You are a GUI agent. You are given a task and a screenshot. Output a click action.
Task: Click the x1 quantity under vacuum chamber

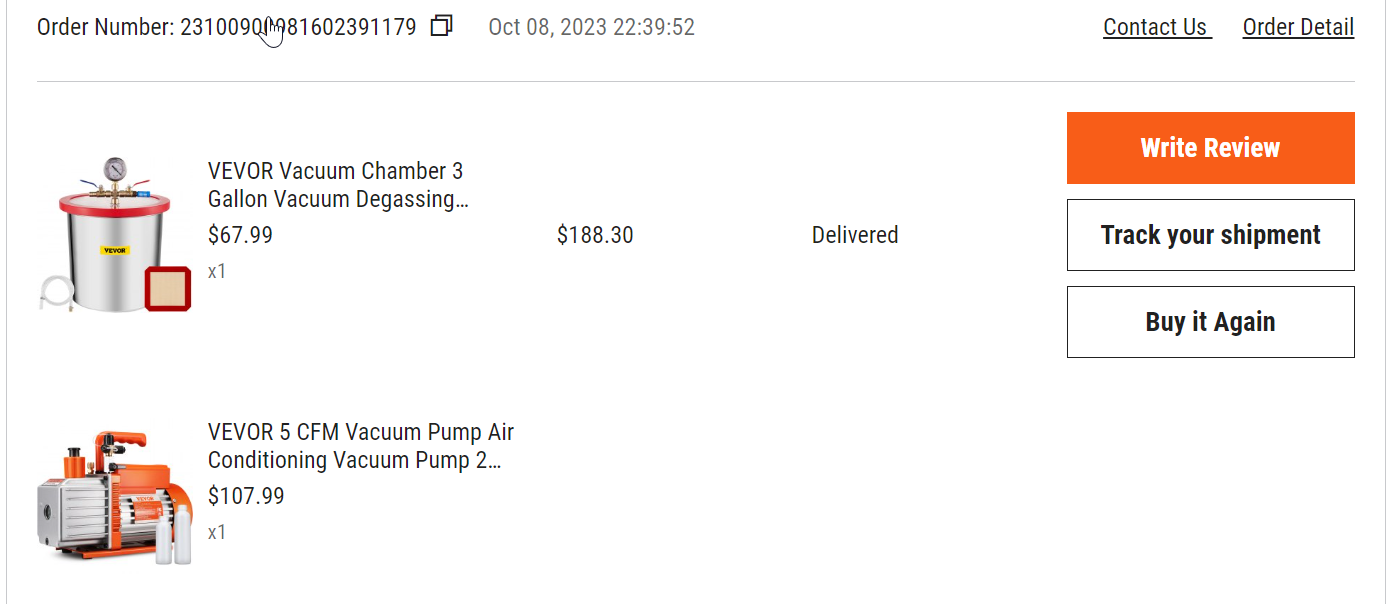coord(217,271)
